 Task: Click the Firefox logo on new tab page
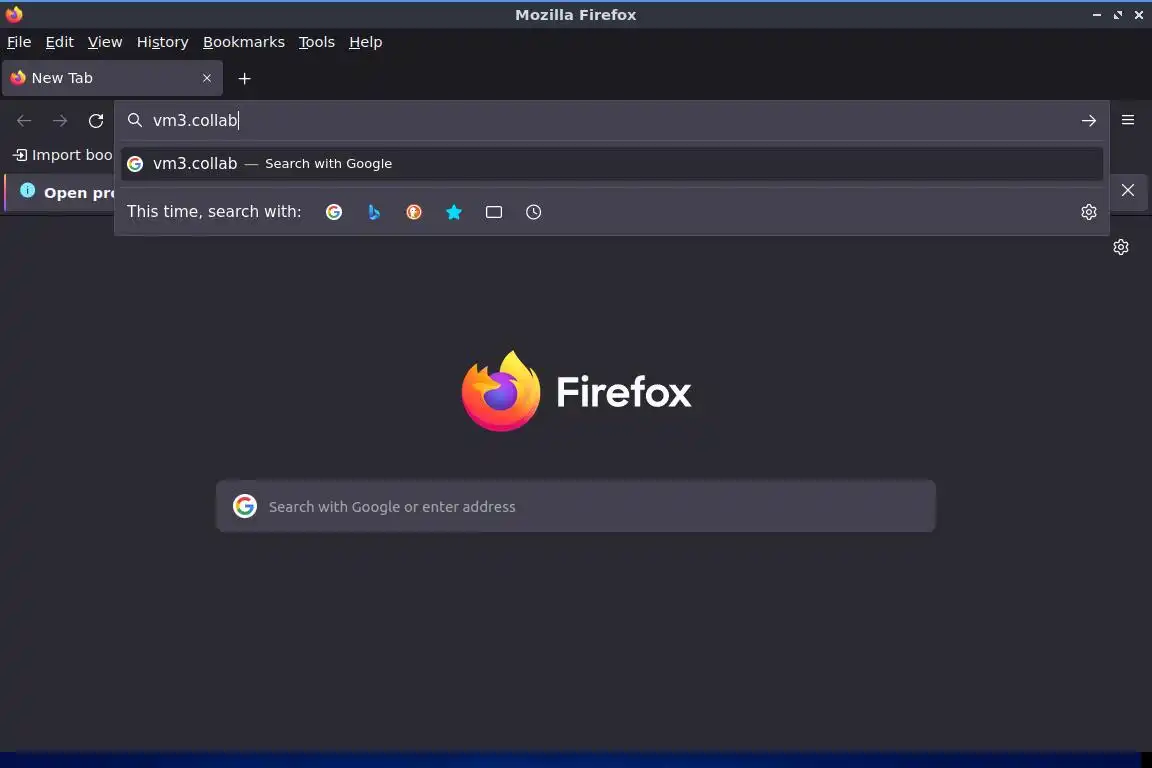tap(501, 391)
